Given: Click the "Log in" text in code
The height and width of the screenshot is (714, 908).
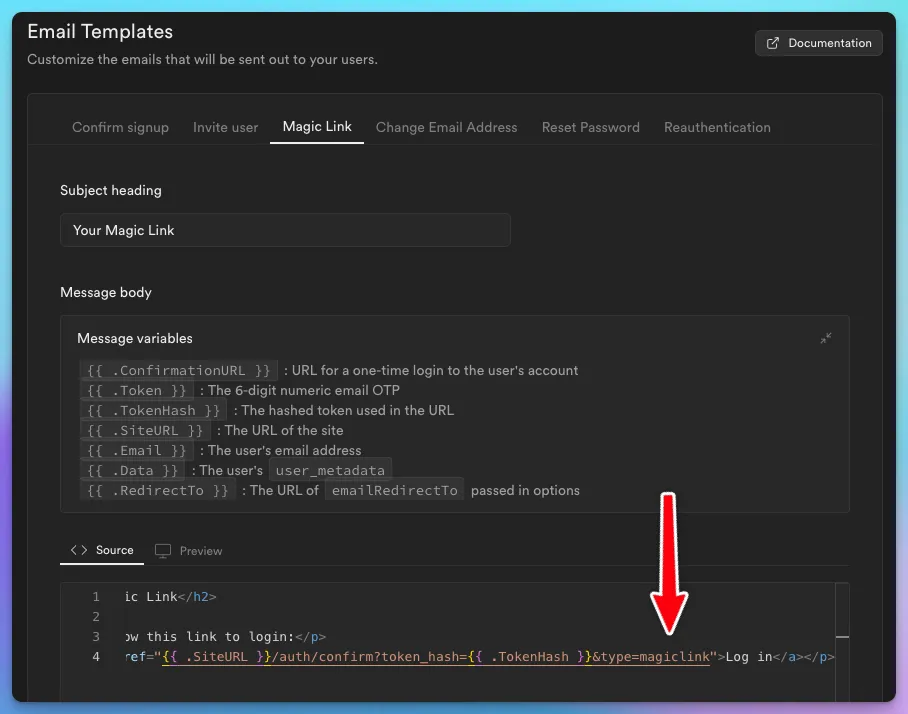Looking at the screenshot, I should tap(749, 657).
